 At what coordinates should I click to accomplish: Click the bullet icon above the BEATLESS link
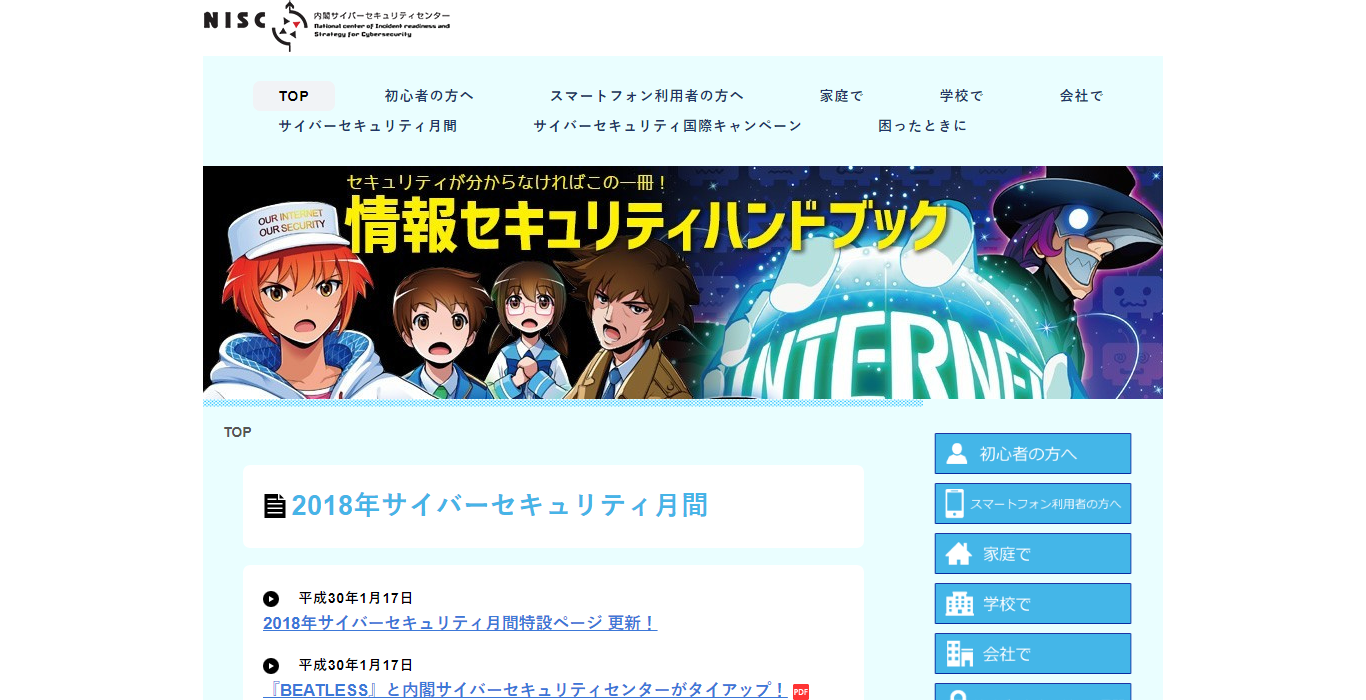[x=271, y=665]
